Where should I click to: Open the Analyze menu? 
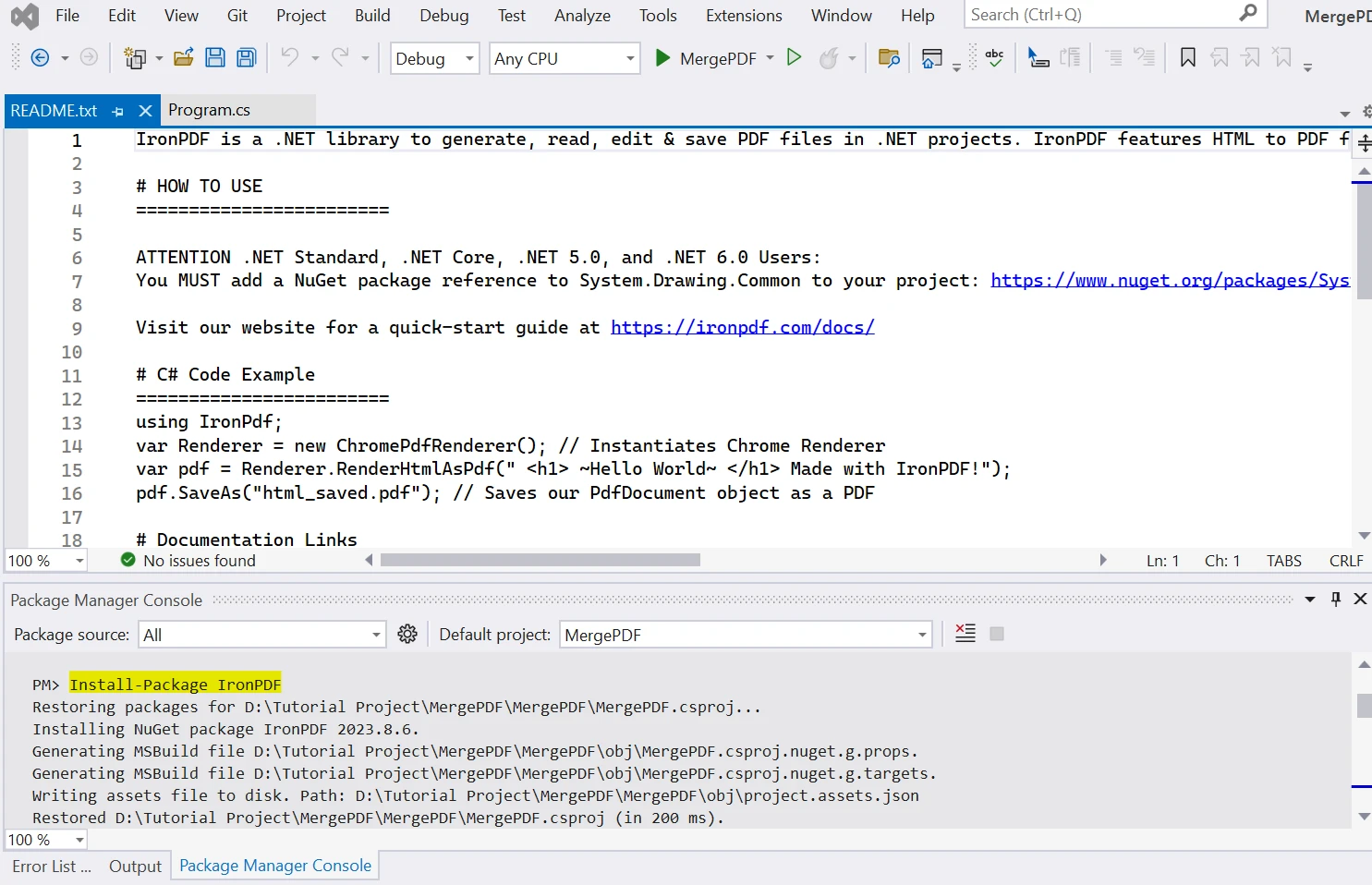point(582,16)
